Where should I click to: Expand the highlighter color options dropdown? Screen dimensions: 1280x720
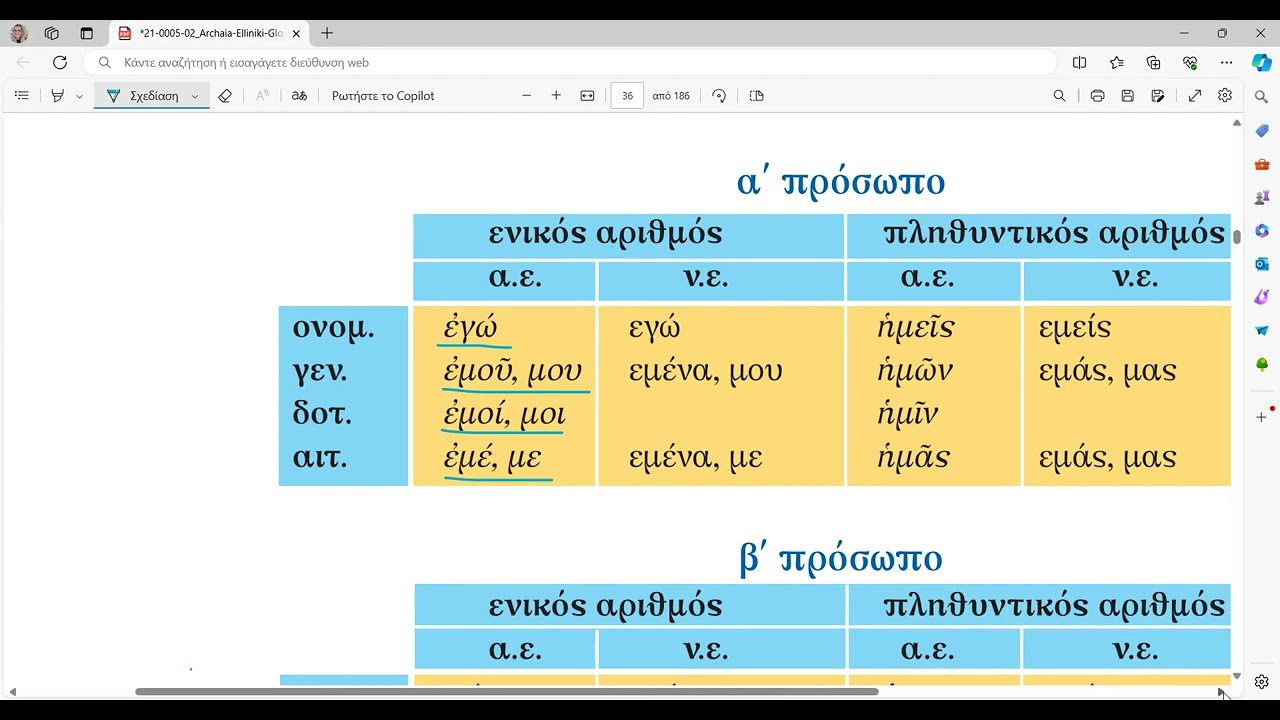[80, 96]
